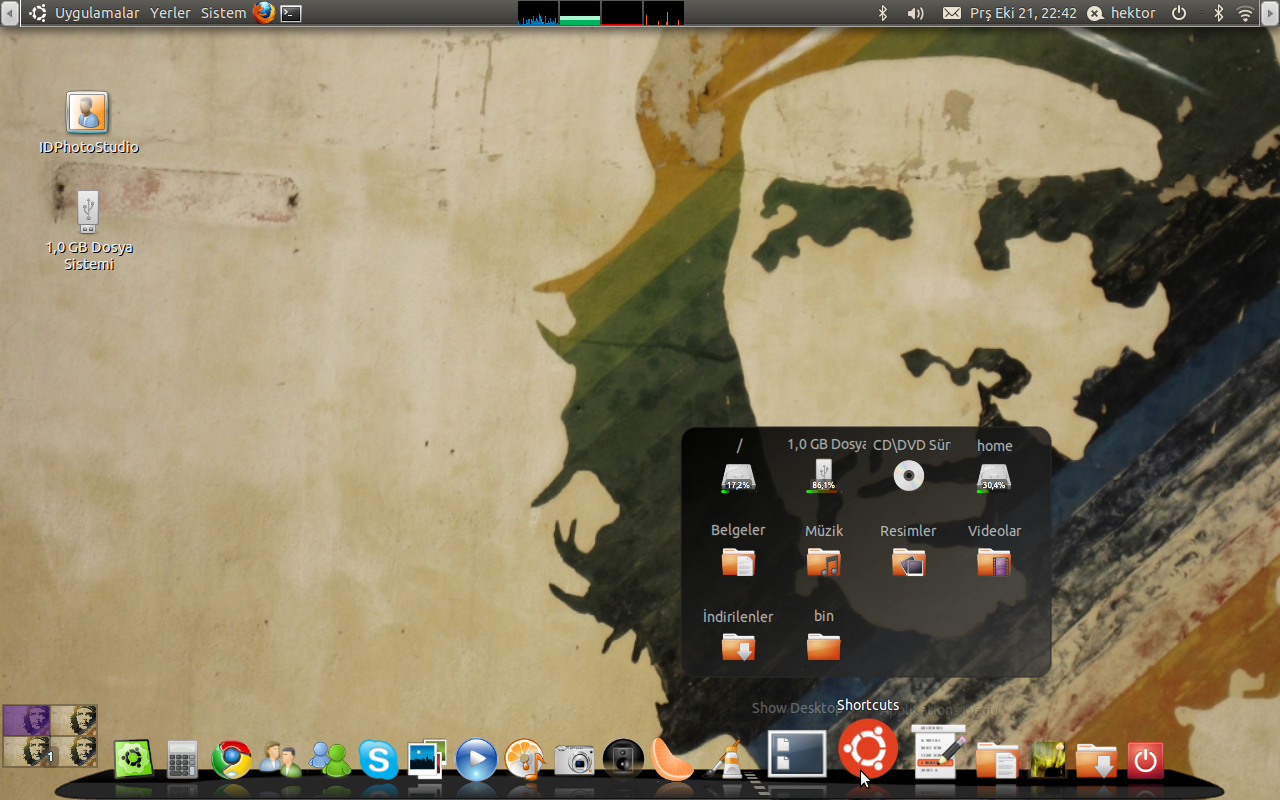Screen dimensions: 1280x800
Task: Open the photo viewer dock icon
Action: click(x=427, y=760)
